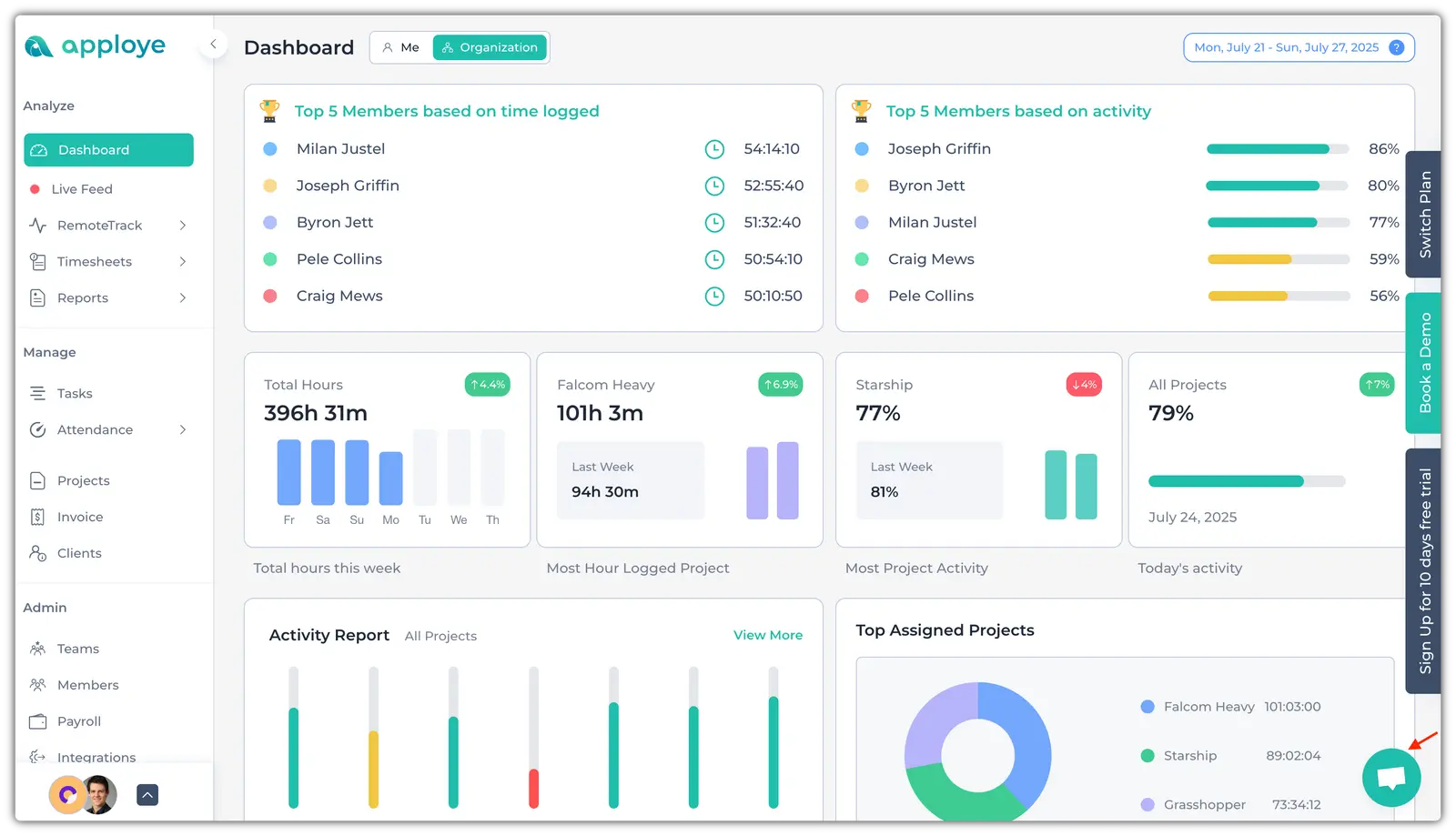Viewport: 1456px width, 836px height.
Task: Collapse the sidebar with the chevron
Action: click(213, 44)
